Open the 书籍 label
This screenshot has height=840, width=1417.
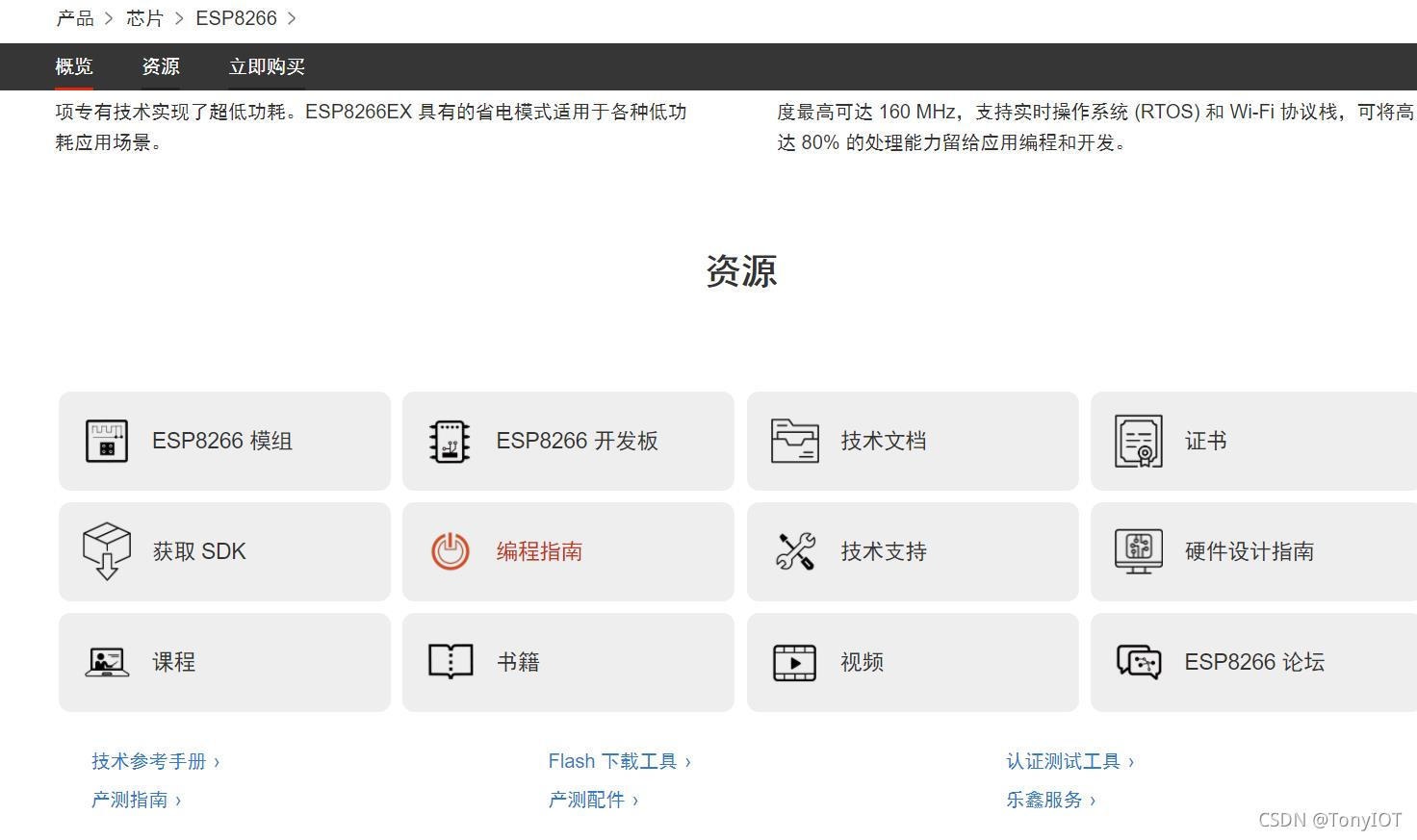coord(518,662)
